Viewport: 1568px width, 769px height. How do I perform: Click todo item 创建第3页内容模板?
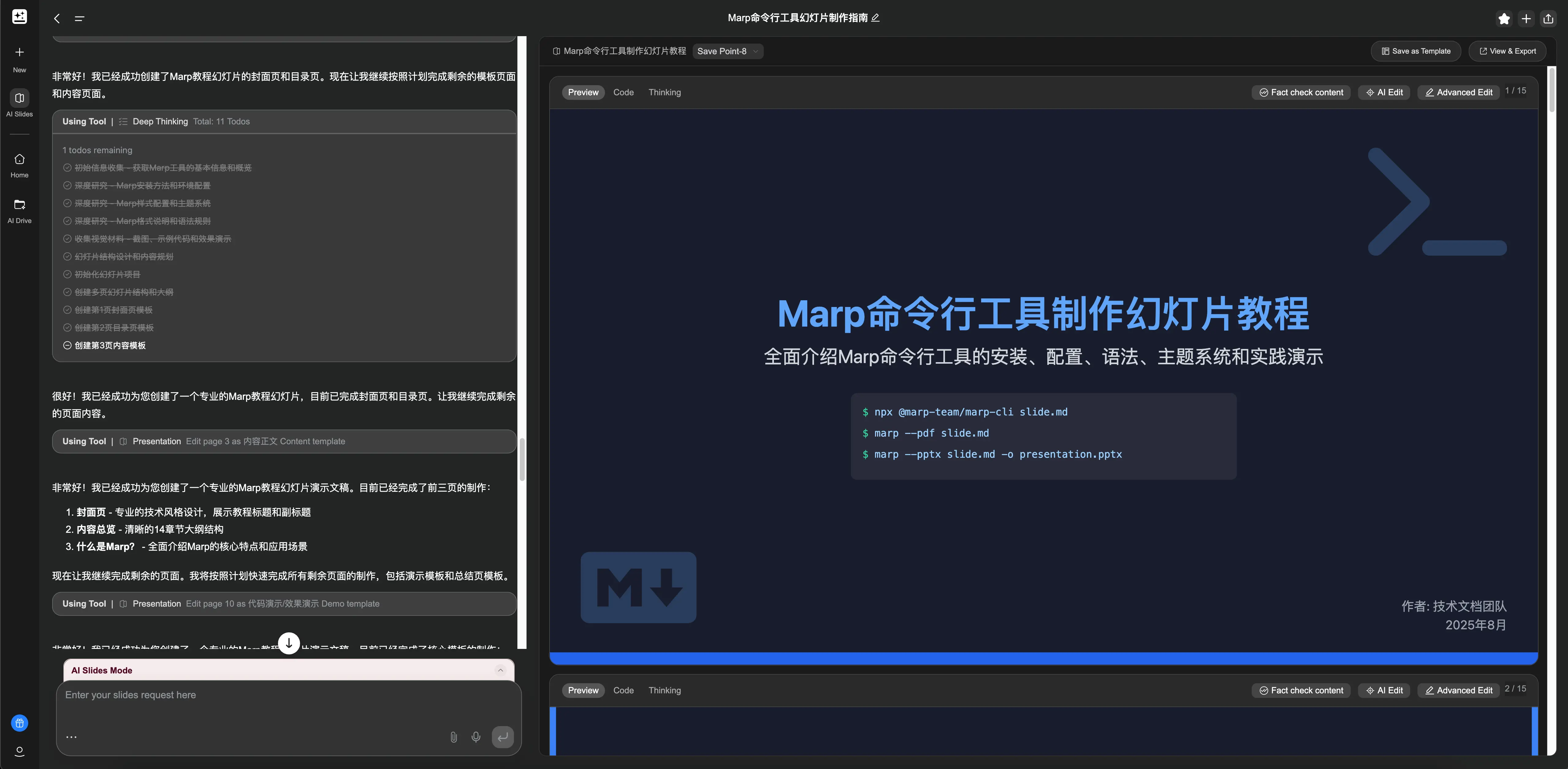pos(110,346)
